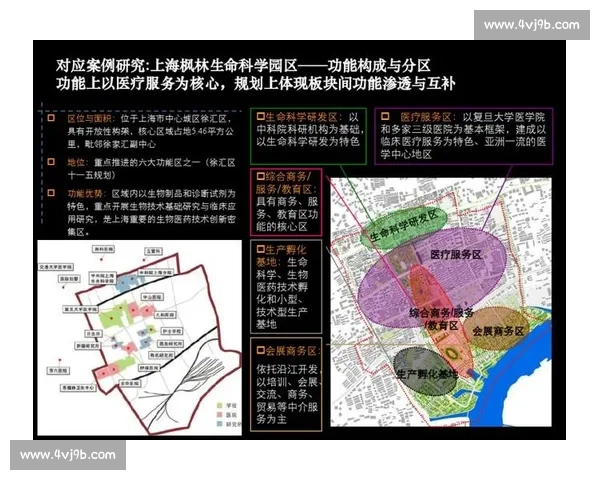This screenshot has width=600, height=480.
Task: Click the bullet square before 会展商务区 heading
Action: [x=261, y=350]
